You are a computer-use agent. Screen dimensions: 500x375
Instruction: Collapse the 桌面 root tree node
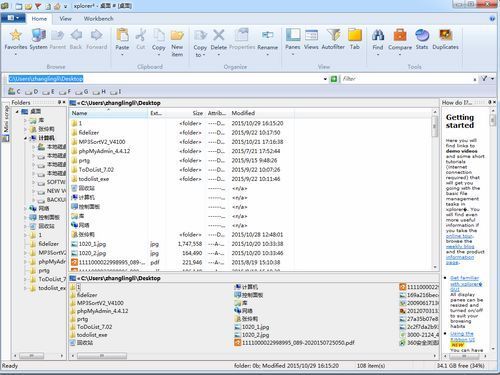click(x=17, y=111)
